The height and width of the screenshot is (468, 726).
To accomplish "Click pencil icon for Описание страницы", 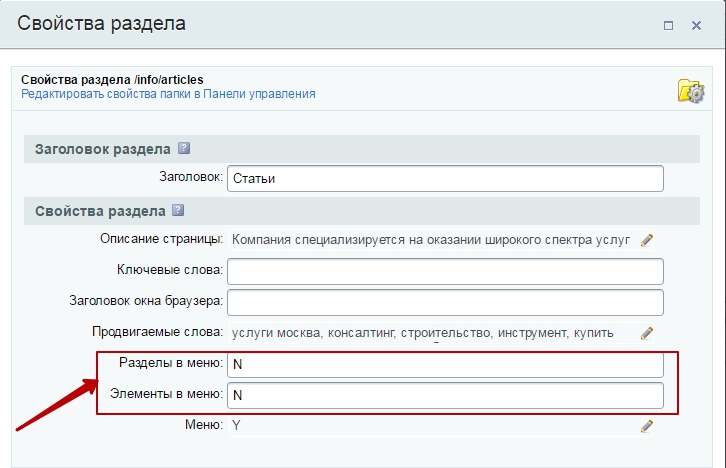I will 647,240.
